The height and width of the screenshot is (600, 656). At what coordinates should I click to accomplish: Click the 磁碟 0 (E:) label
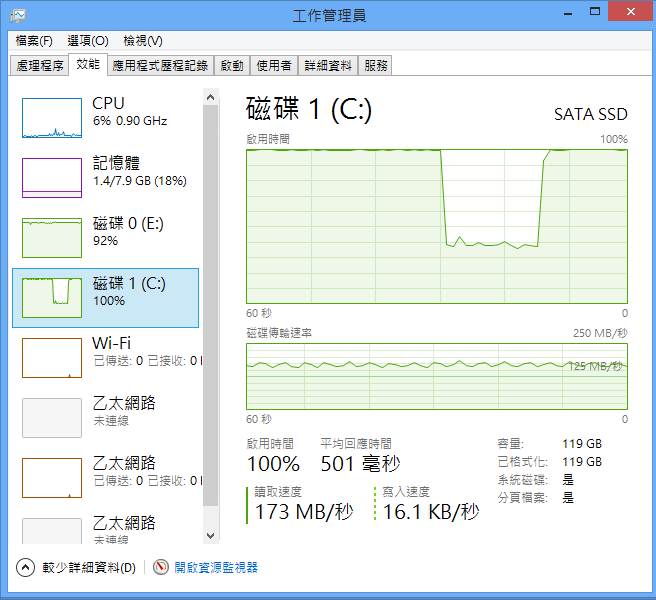click(x=128, y=223)
